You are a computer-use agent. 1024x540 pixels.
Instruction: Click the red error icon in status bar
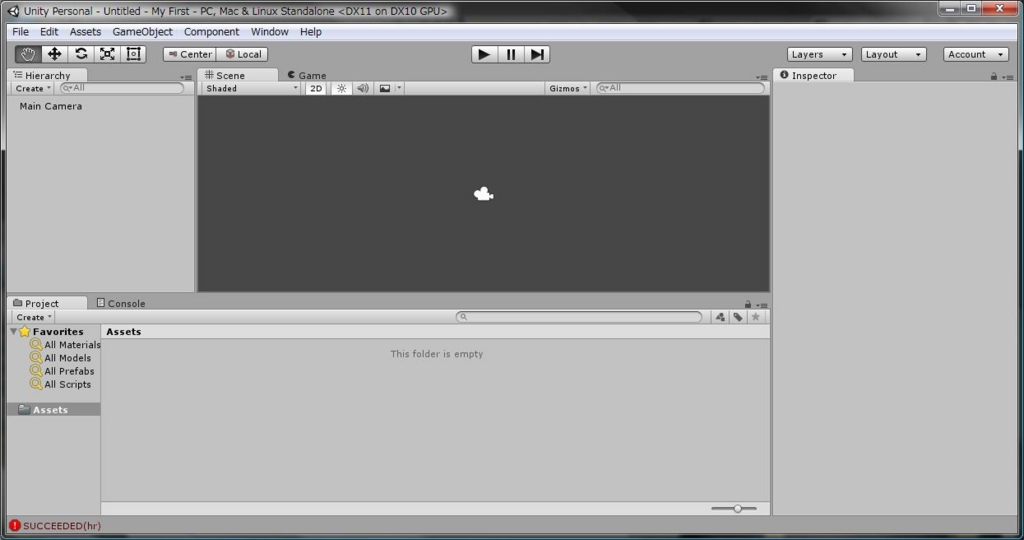click(14, 526)
